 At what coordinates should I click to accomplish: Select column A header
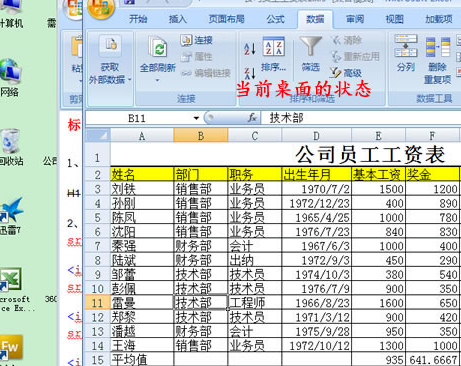tap(142, 136)
